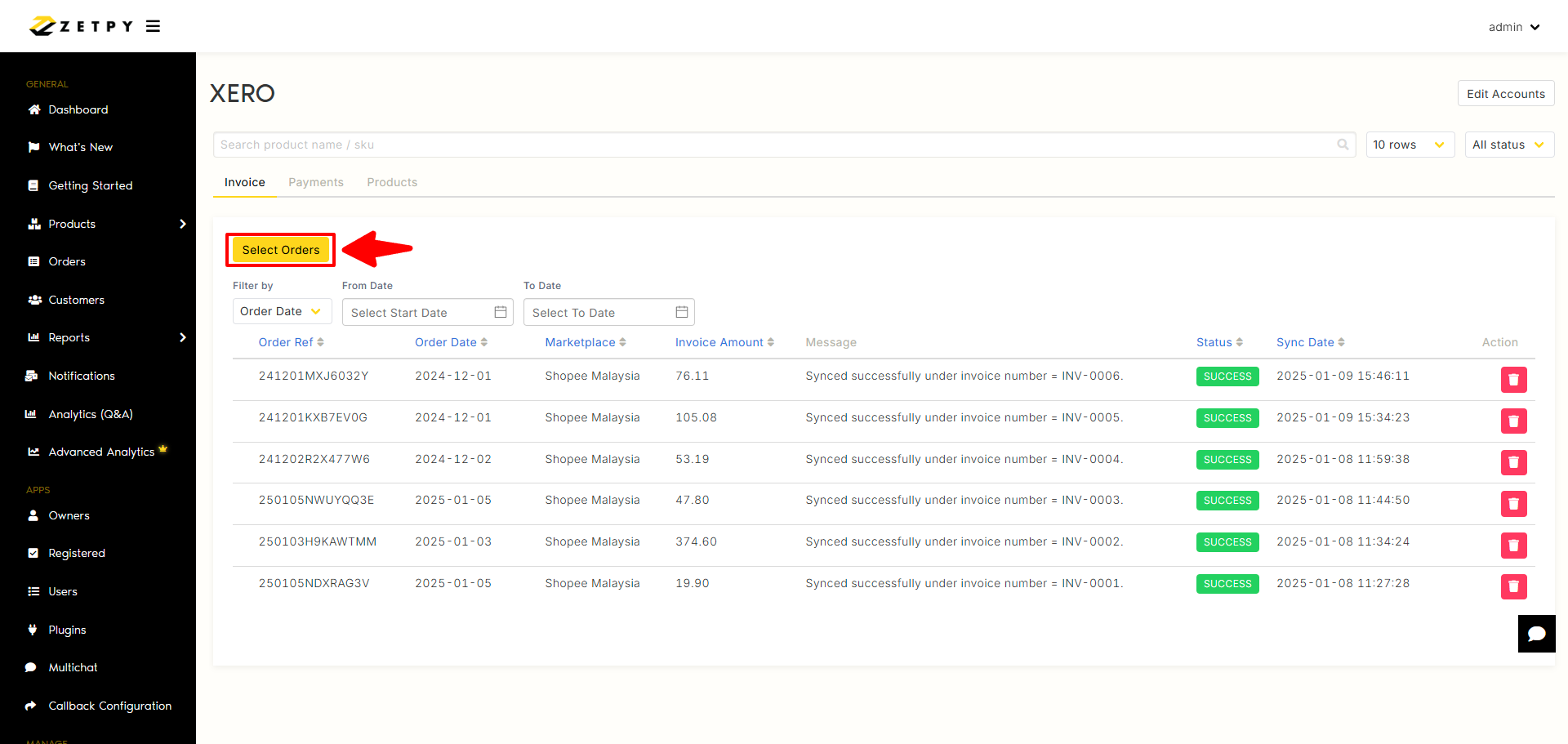Open the 10 rows dropdown

click(1410, 145)
